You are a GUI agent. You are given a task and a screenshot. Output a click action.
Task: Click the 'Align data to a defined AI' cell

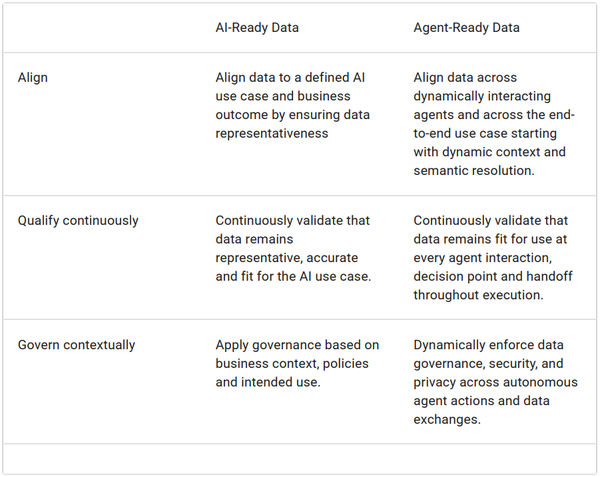[293, 105]
